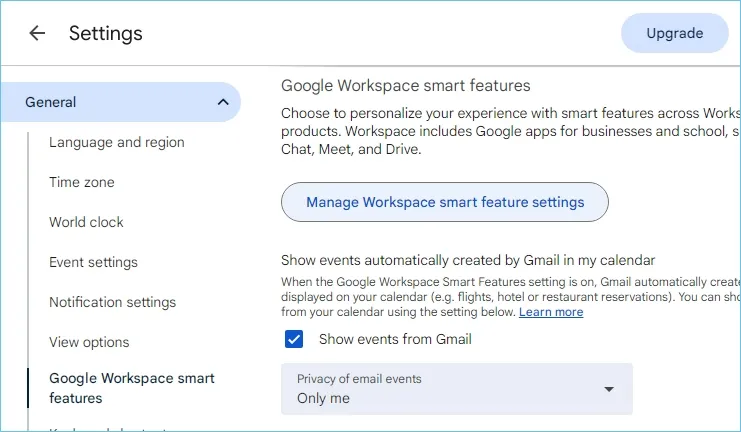Open the Learn more link
741x432 pixels.
[x=551, y=312]
